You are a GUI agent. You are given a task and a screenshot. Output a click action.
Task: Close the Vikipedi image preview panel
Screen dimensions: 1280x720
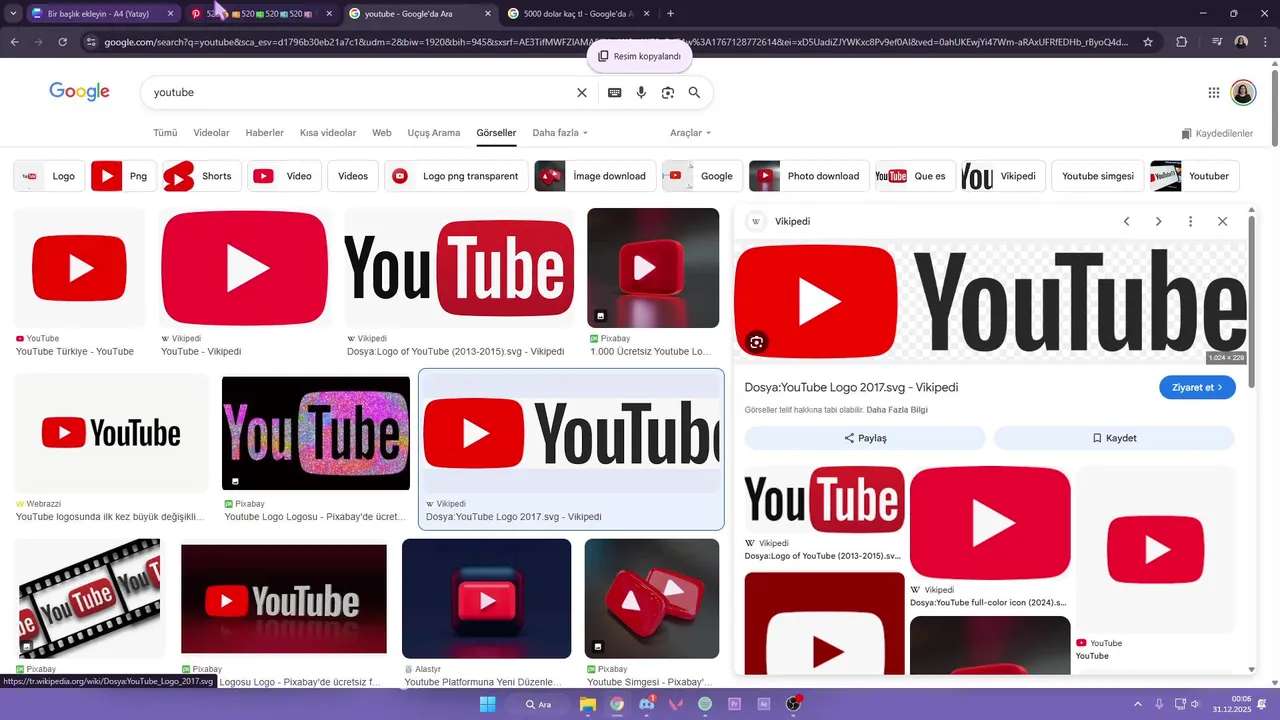tap(1222, 221)
